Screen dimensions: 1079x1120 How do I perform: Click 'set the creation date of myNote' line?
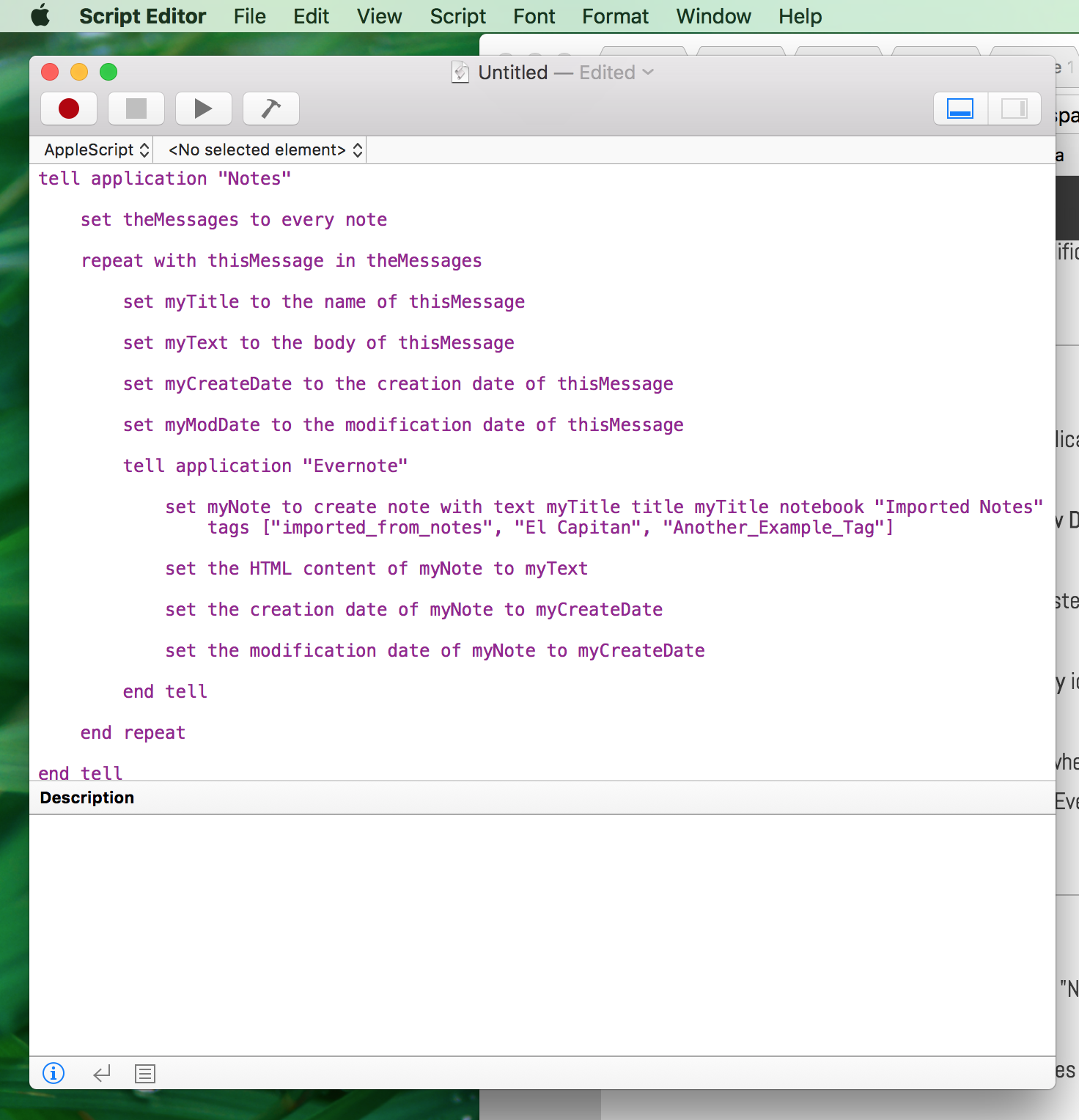(414, 609)
